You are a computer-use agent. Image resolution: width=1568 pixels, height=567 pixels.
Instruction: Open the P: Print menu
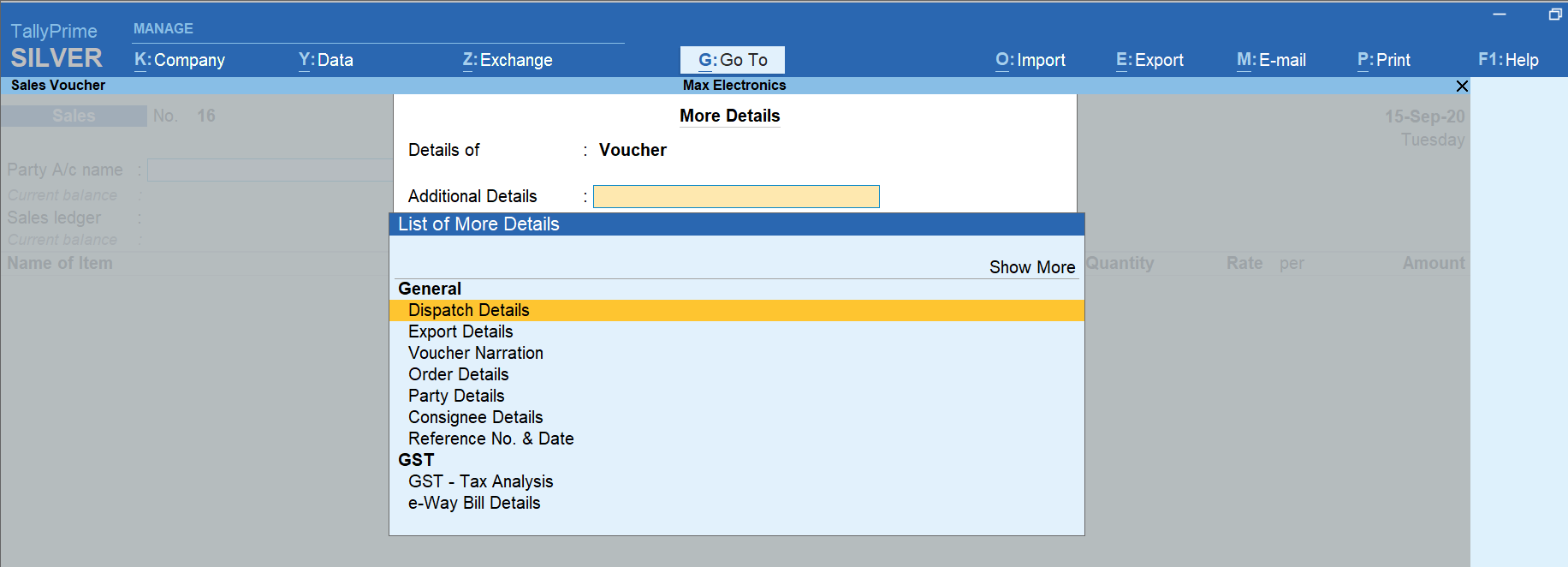click(1384, 60)
